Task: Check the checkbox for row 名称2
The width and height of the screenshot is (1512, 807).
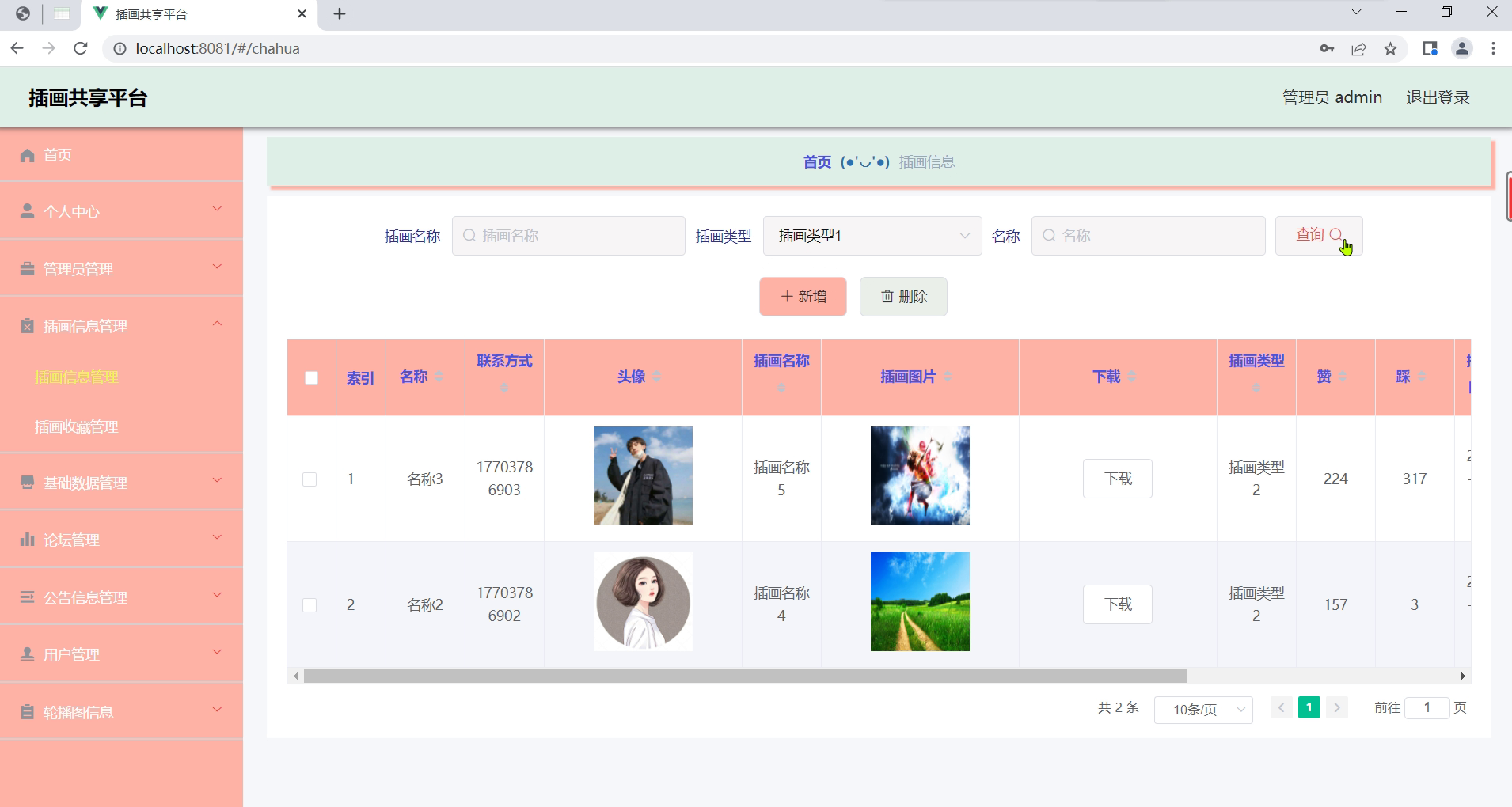Action: [x=310, y=604]
